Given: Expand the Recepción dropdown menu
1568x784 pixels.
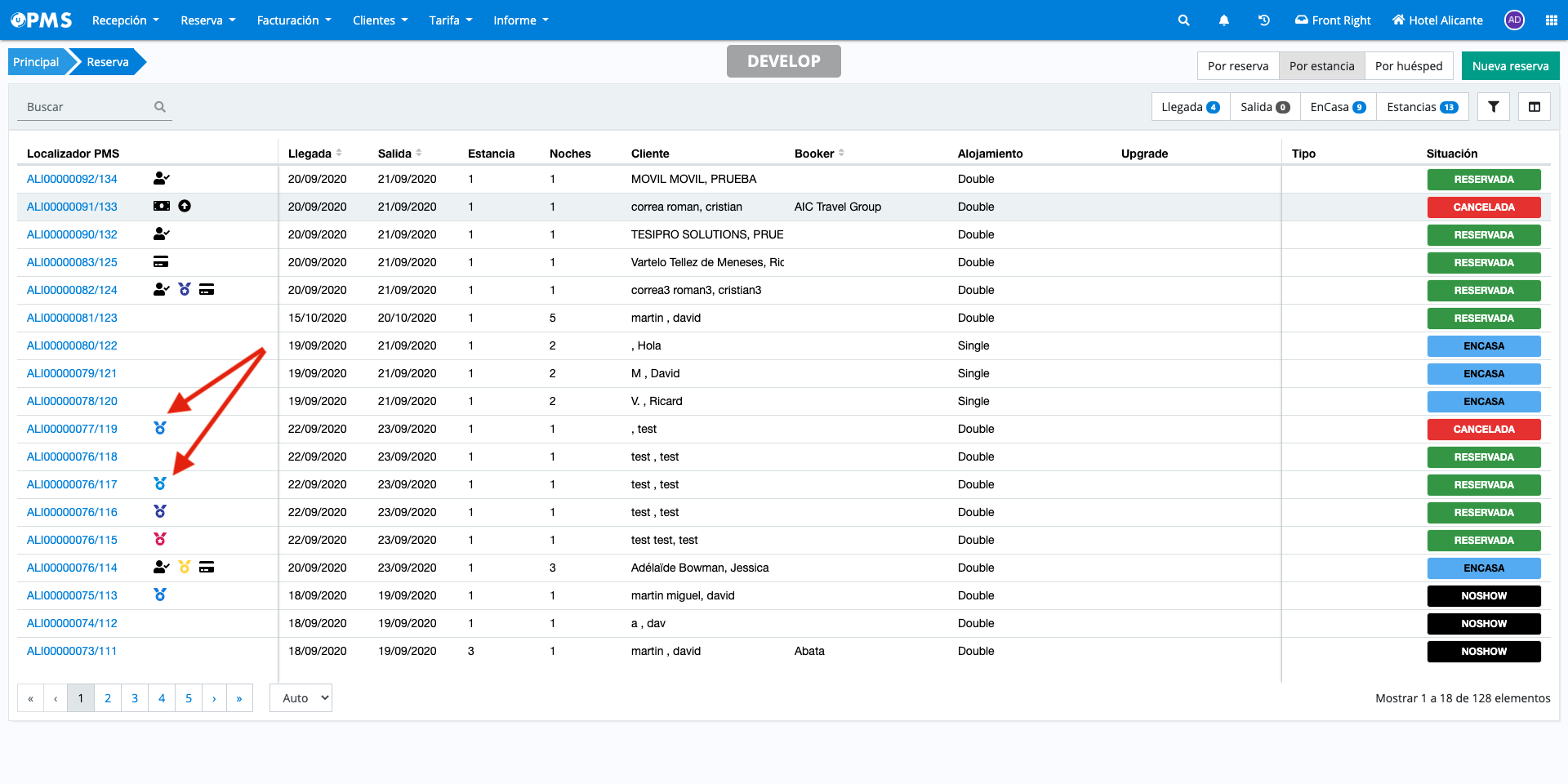Looking at the screenshot, I should (x=125, y=20).
